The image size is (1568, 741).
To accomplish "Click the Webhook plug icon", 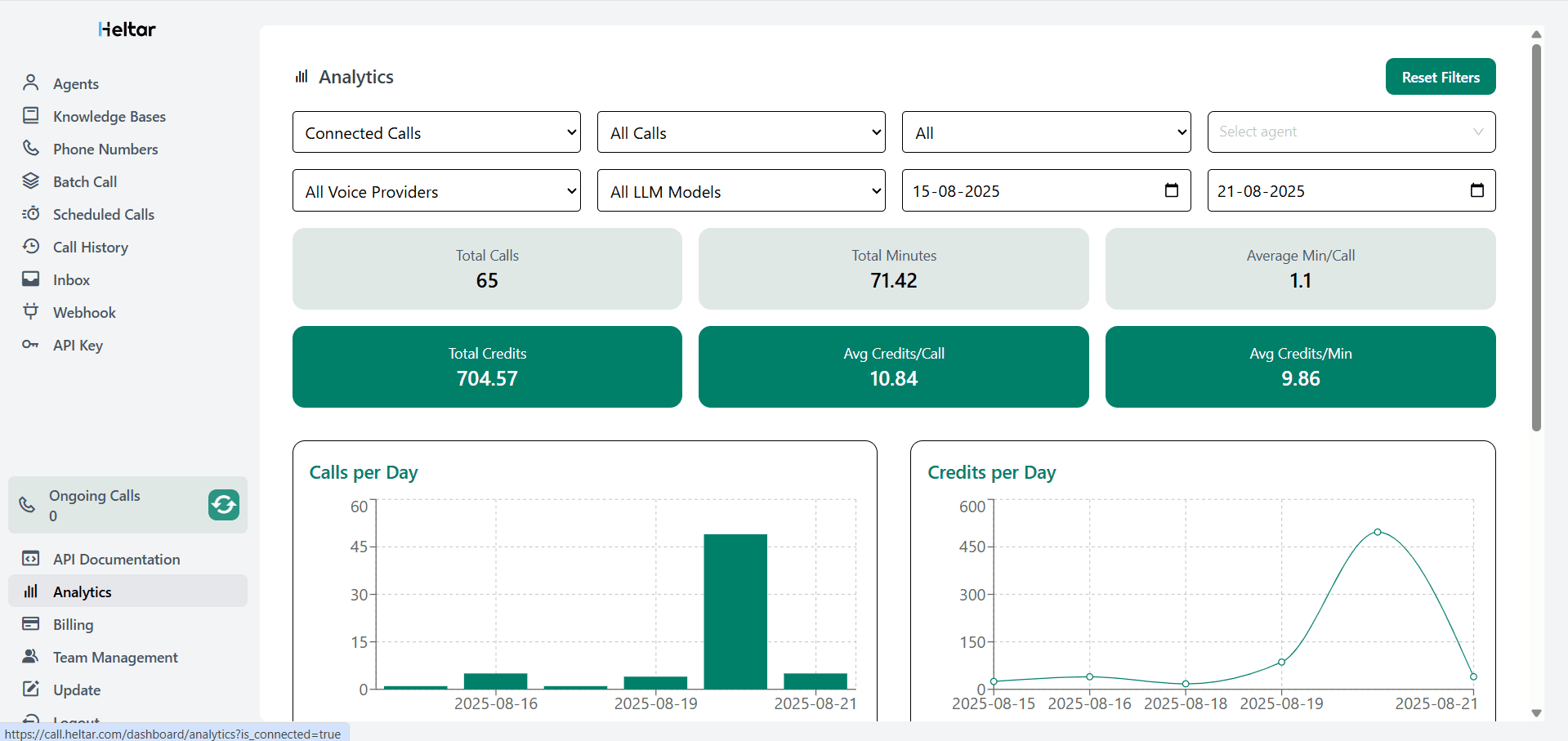I will [x=31, y=311].
